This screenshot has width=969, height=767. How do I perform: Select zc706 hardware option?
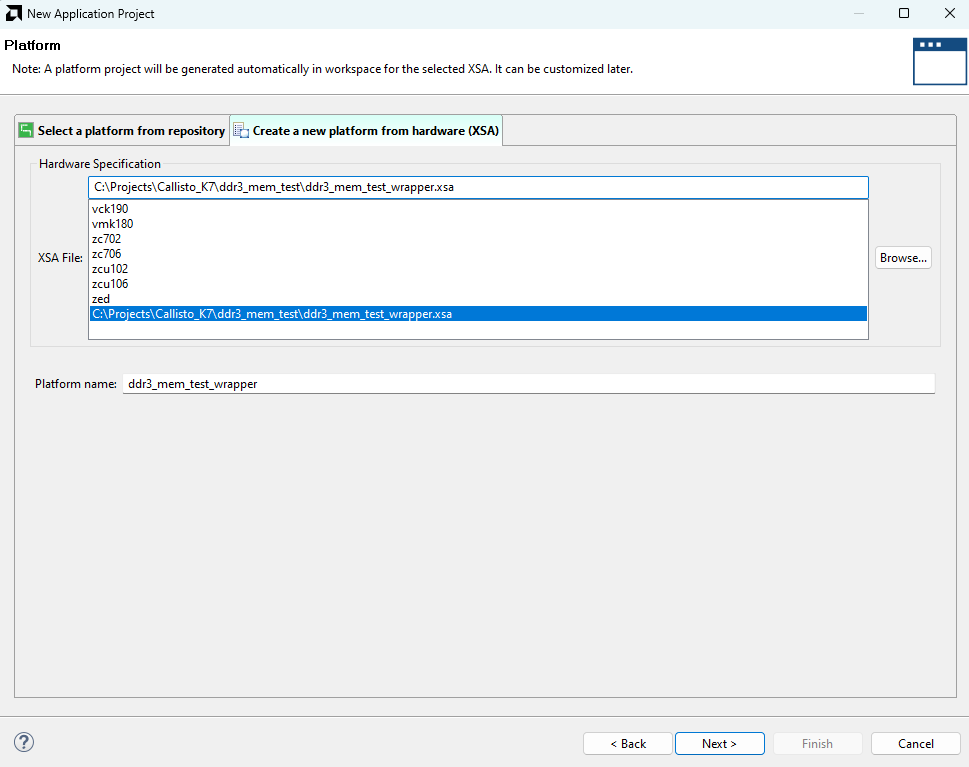pyautogui.click(x=108, y=254)
